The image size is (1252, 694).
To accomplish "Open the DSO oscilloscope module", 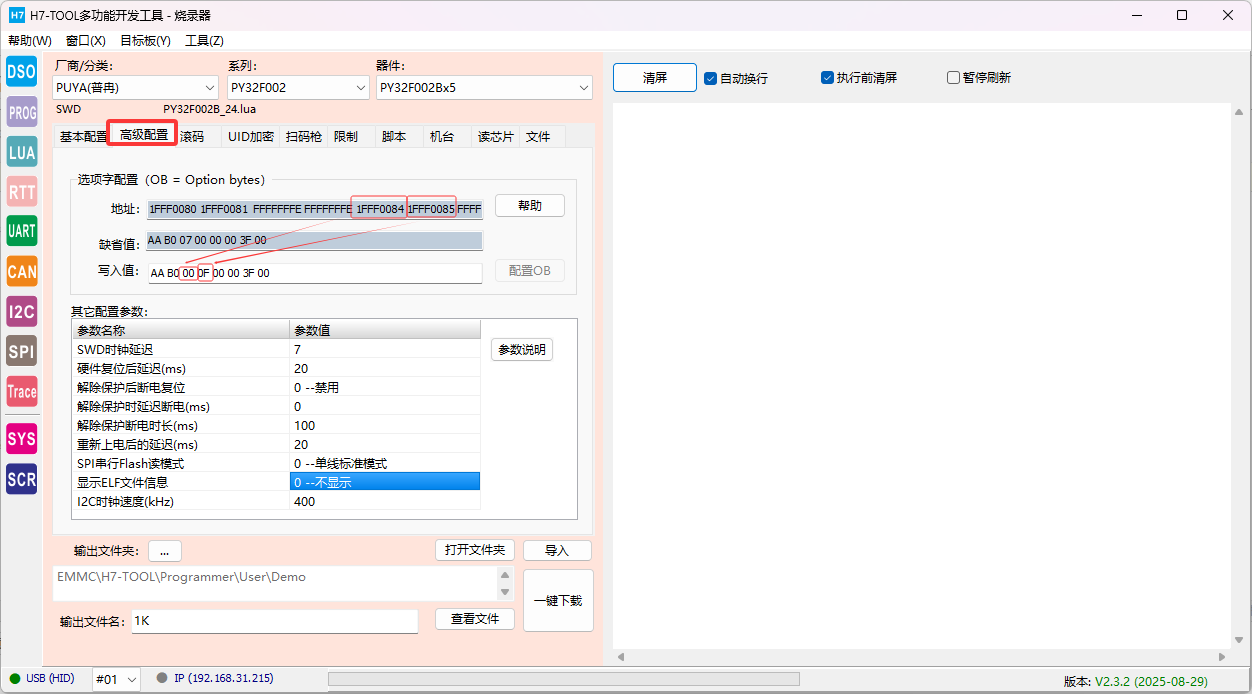I will click(21, 72).
